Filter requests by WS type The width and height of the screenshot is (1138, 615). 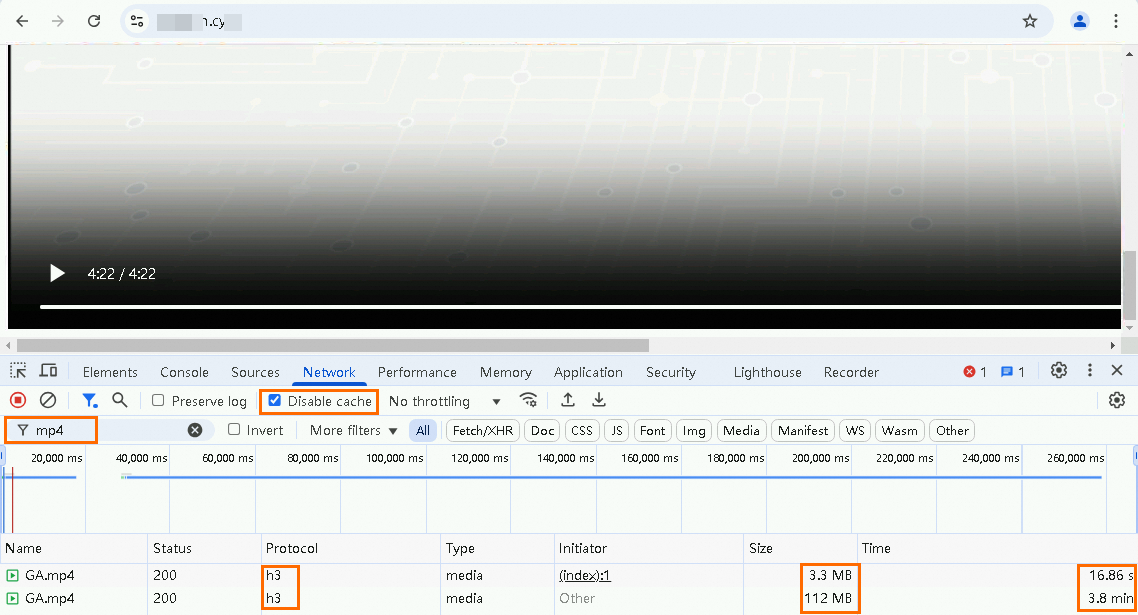click(855, 431)
